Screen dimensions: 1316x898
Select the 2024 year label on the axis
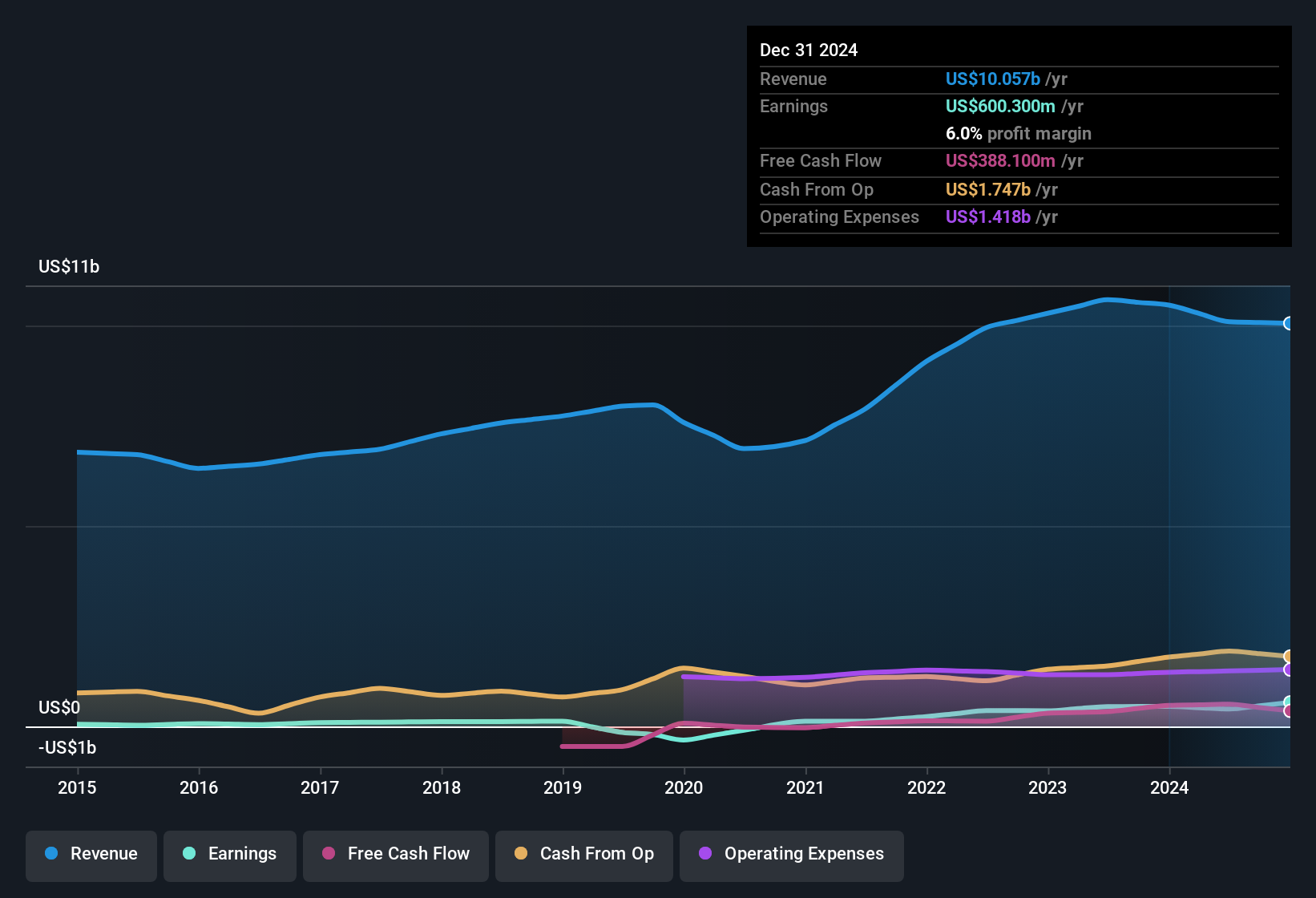1169,788
